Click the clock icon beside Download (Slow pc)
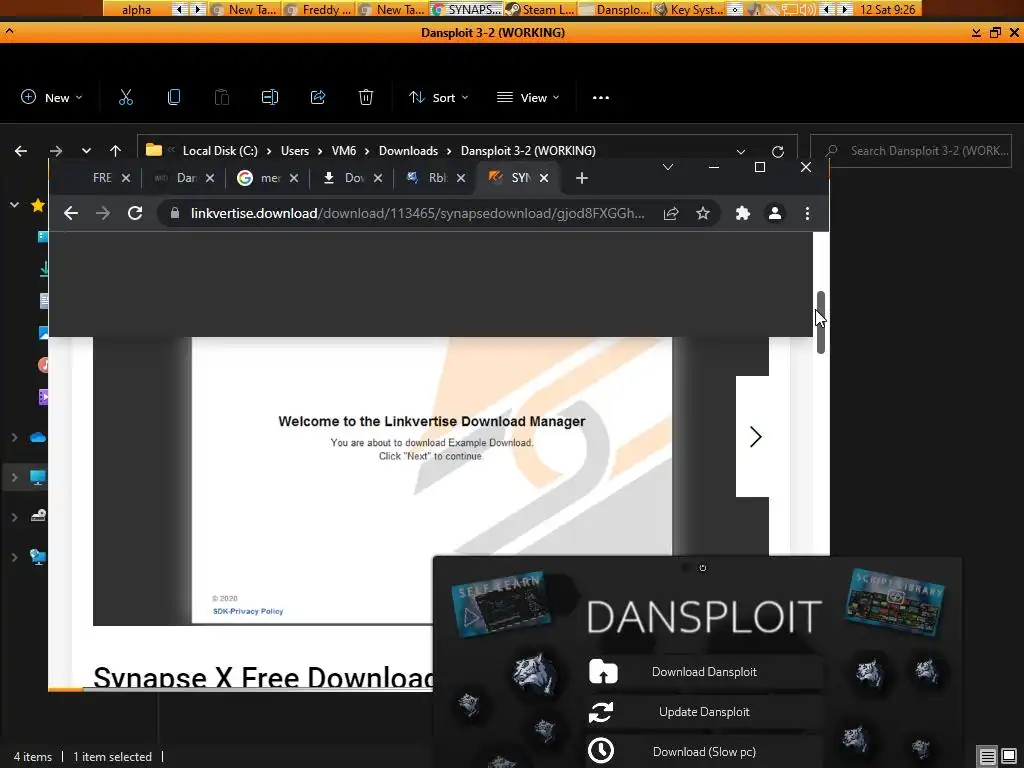The height and width of the screenshot is (768, 1024). point(601,751)
